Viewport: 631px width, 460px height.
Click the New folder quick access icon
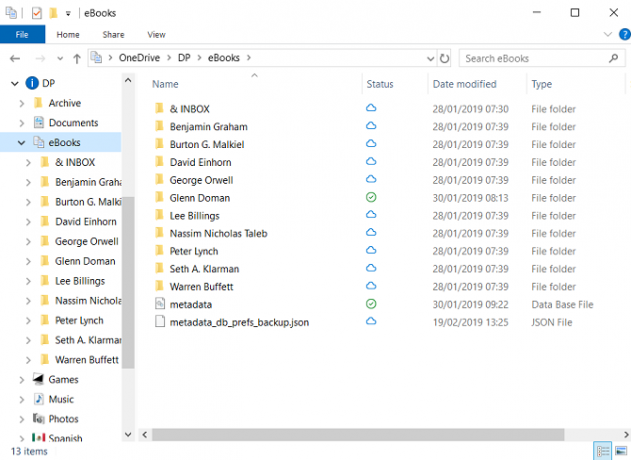[x=53, y=13]
